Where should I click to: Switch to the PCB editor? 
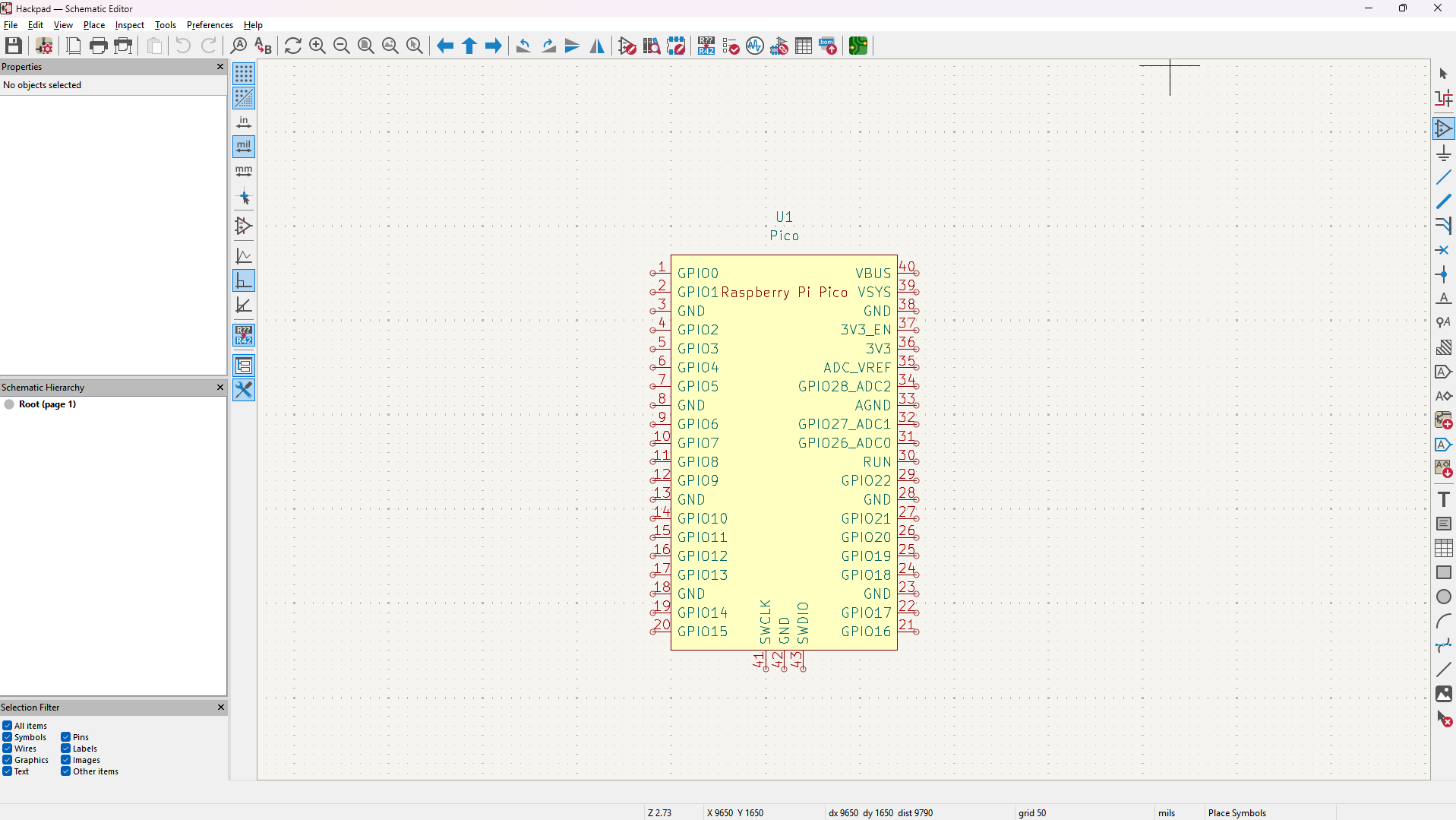point(858,46)
